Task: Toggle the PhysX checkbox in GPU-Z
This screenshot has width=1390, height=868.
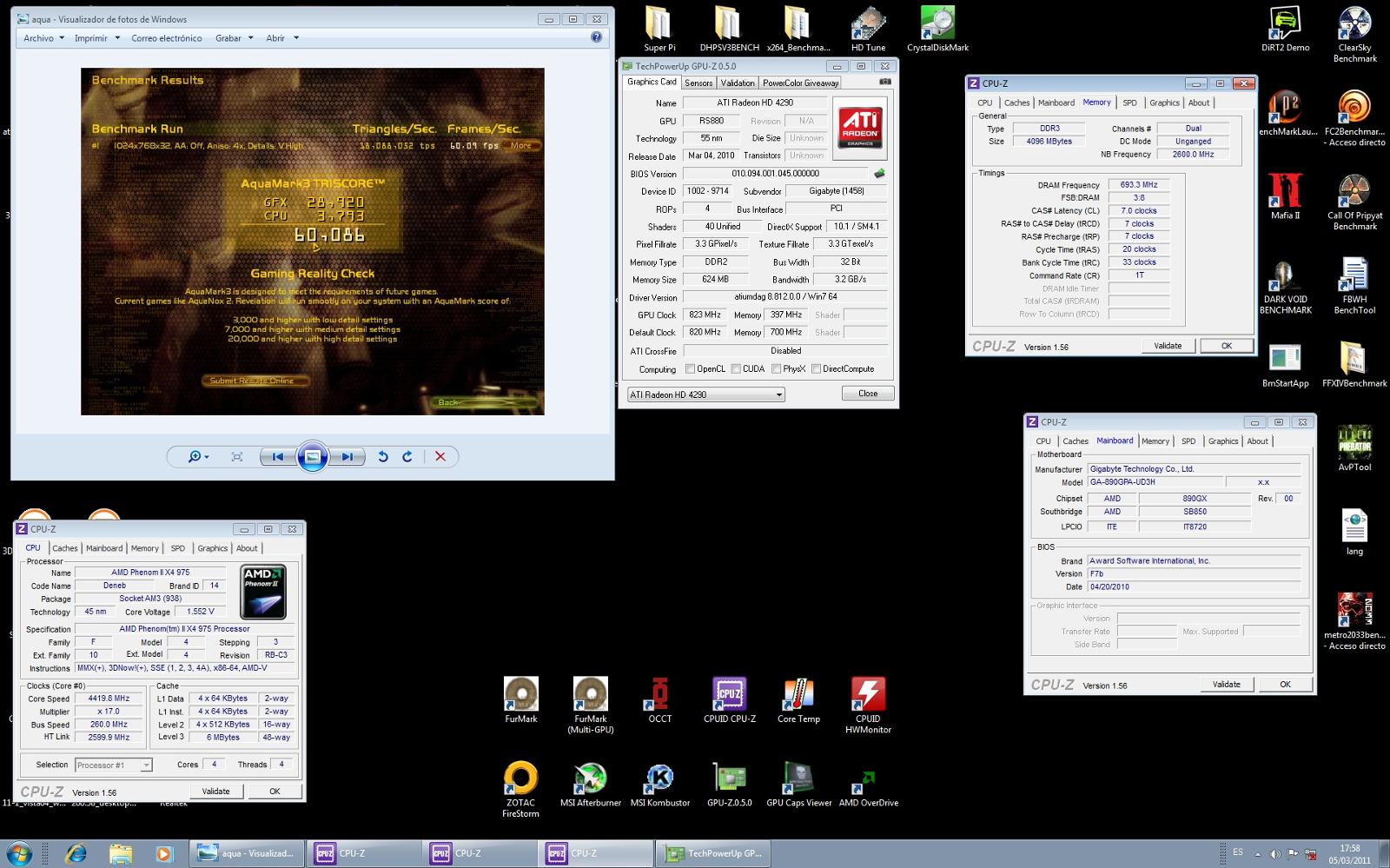Action: 776,369
